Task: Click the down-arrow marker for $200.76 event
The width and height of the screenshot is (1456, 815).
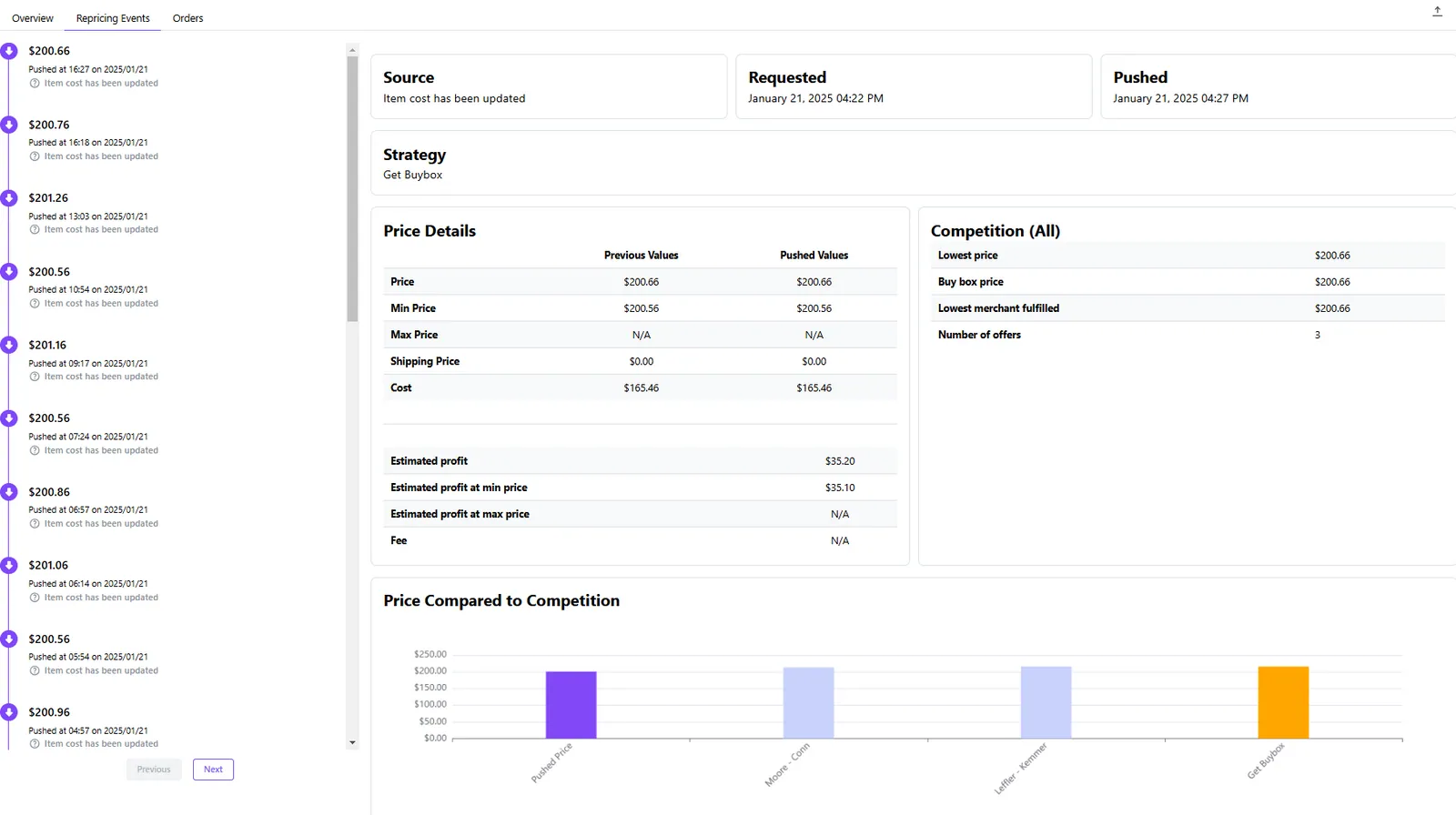Action: point(9,125)
